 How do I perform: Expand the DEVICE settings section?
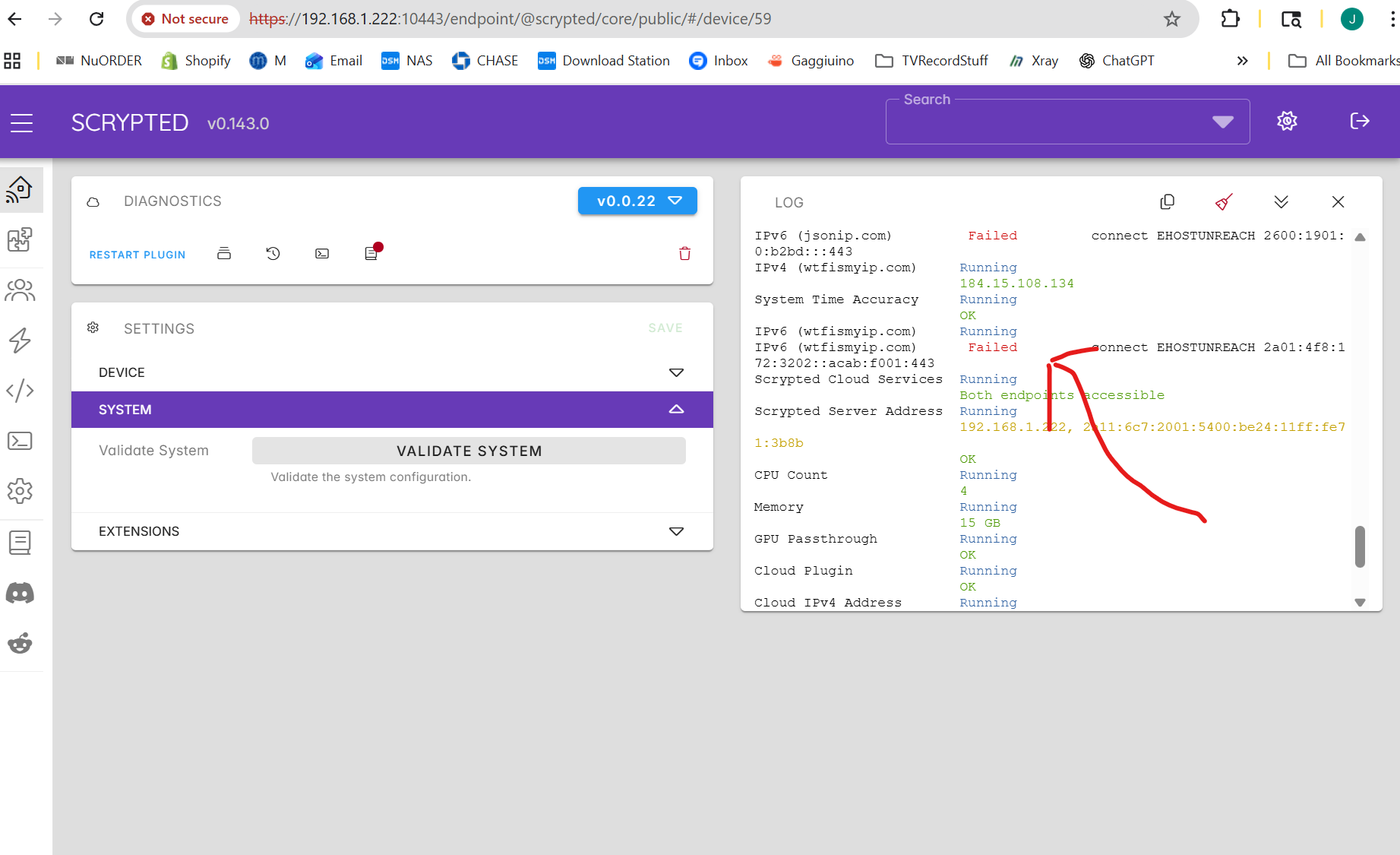675,372
